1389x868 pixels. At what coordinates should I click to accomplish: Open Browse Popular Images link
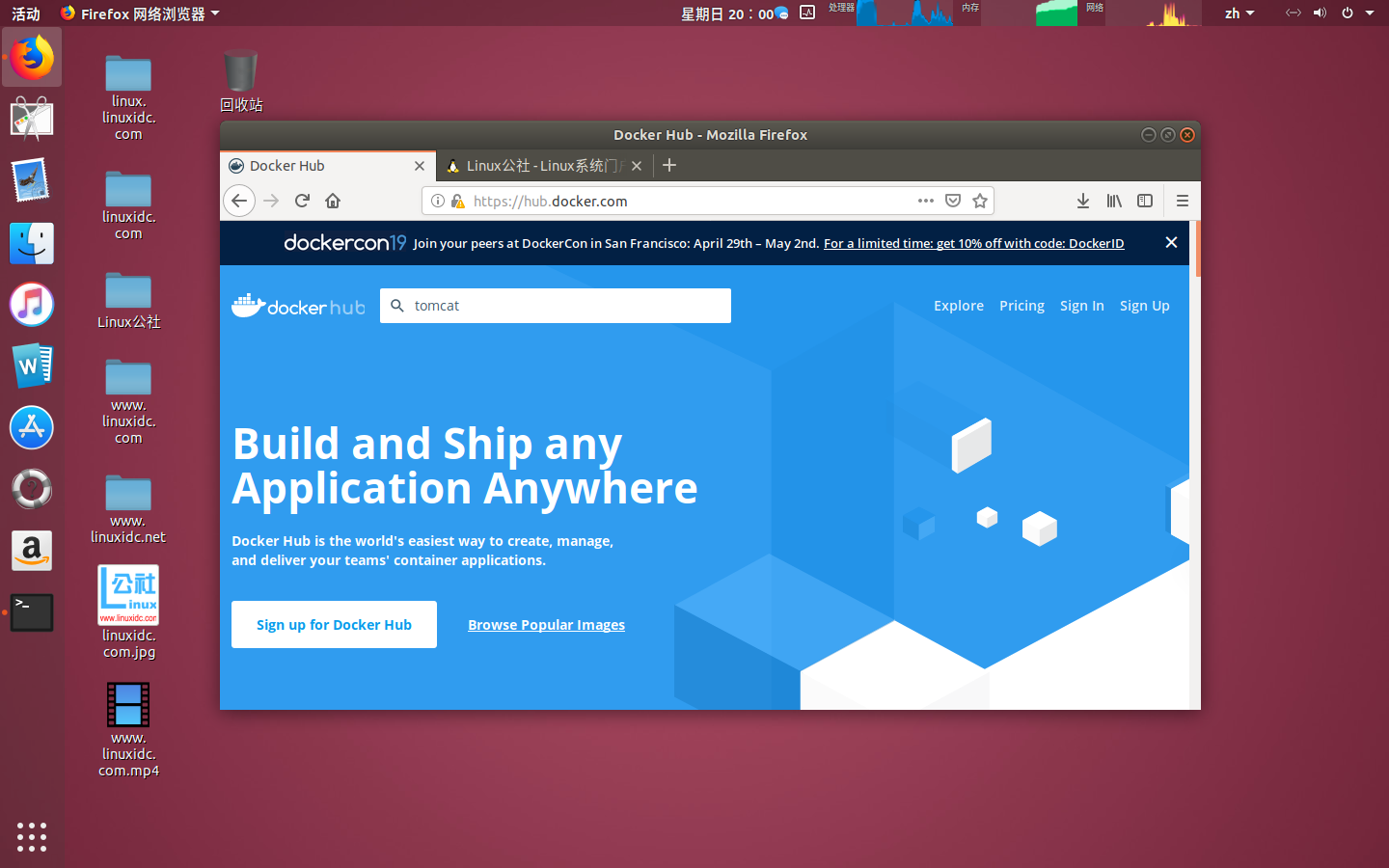[x=547, y=625]
